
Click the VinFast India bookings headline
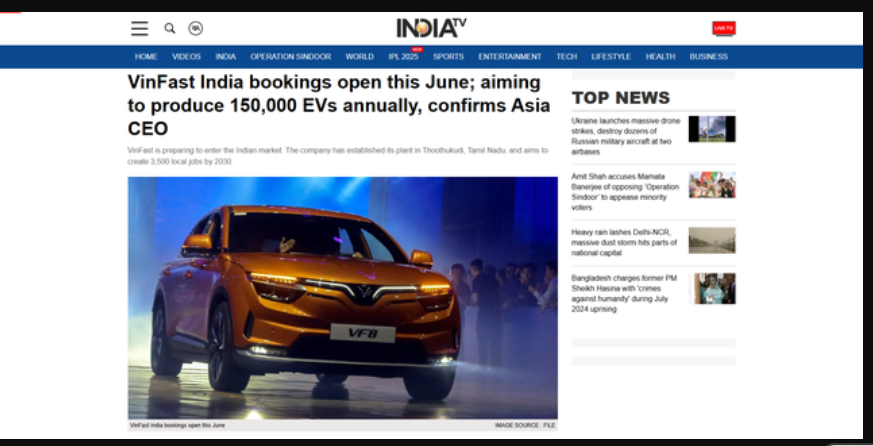point(339,105)
